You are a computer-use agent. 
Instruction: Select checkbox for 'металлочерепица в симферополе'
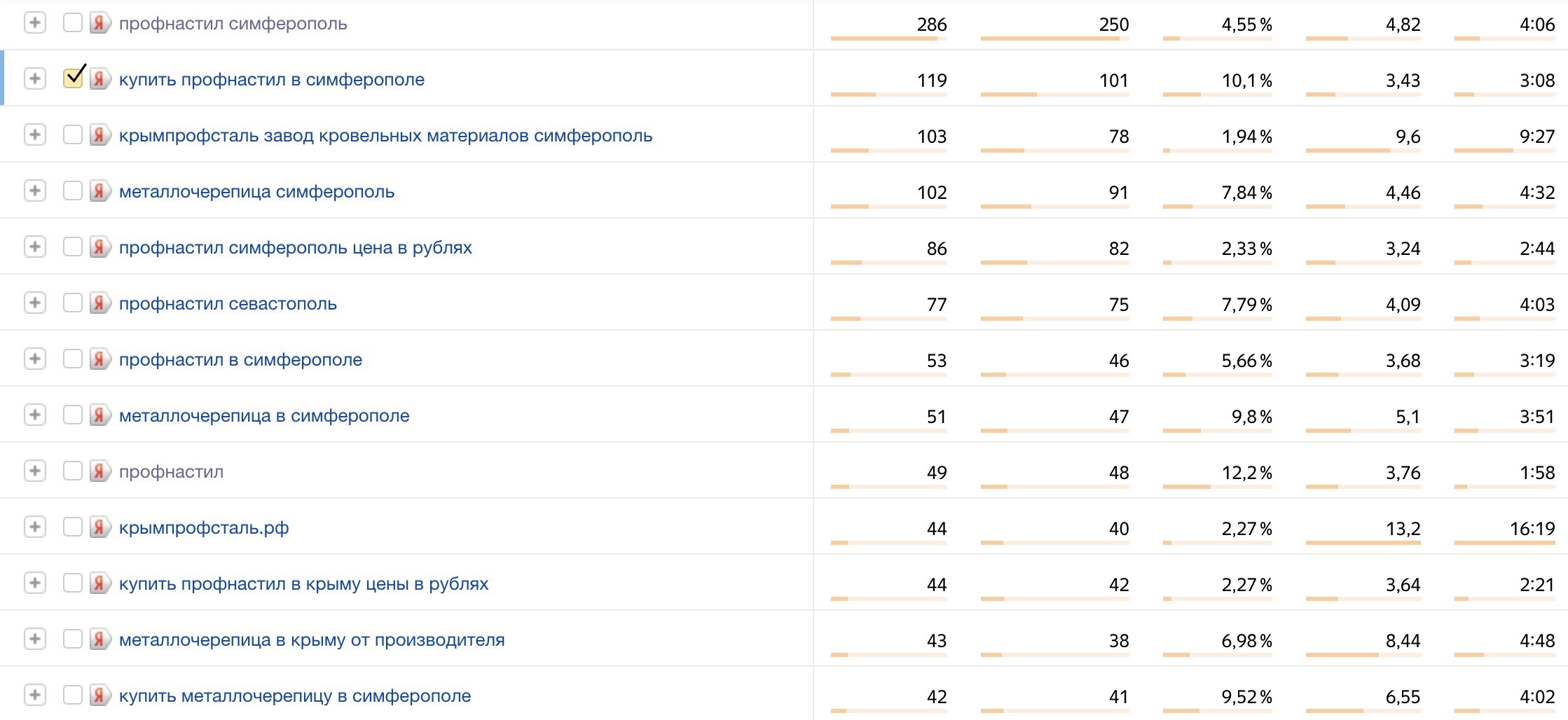(x=73, y=415)
